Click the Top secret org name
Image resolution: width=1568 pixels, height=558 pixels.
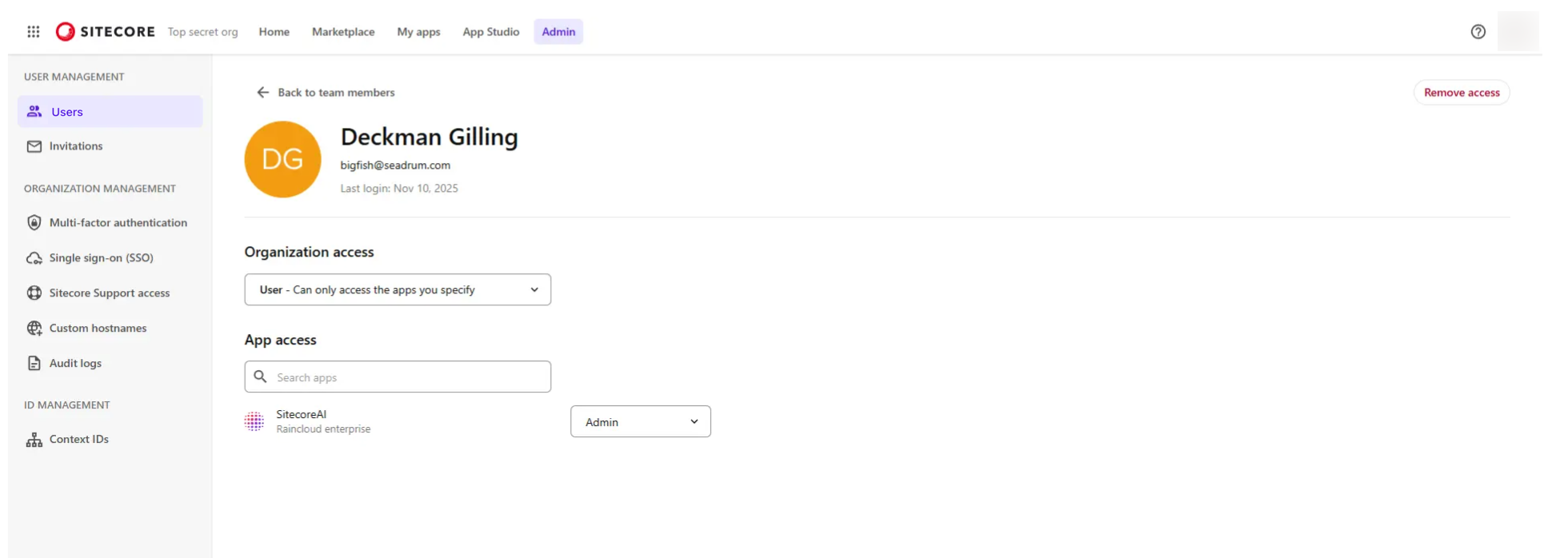tap(202, 31)
